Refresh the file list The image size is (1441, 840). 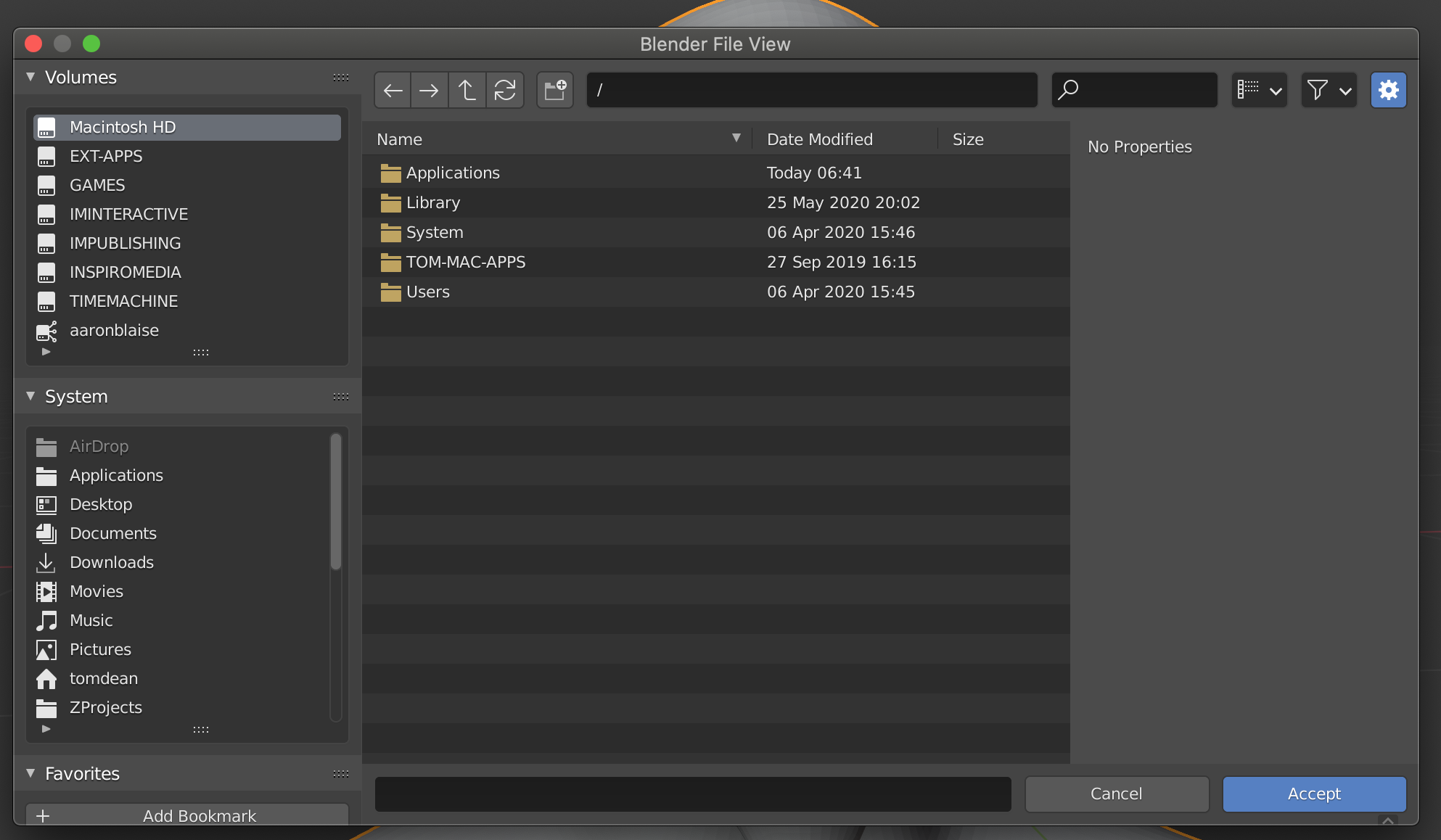[505, 90]
